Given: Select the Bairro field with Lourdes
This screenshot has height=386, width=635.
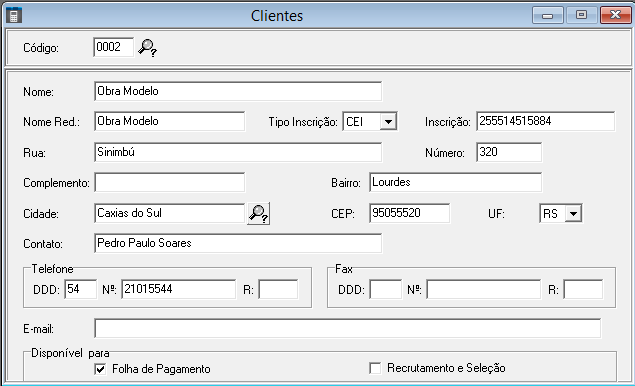Looking at the screenshot, I should (455, 182).
